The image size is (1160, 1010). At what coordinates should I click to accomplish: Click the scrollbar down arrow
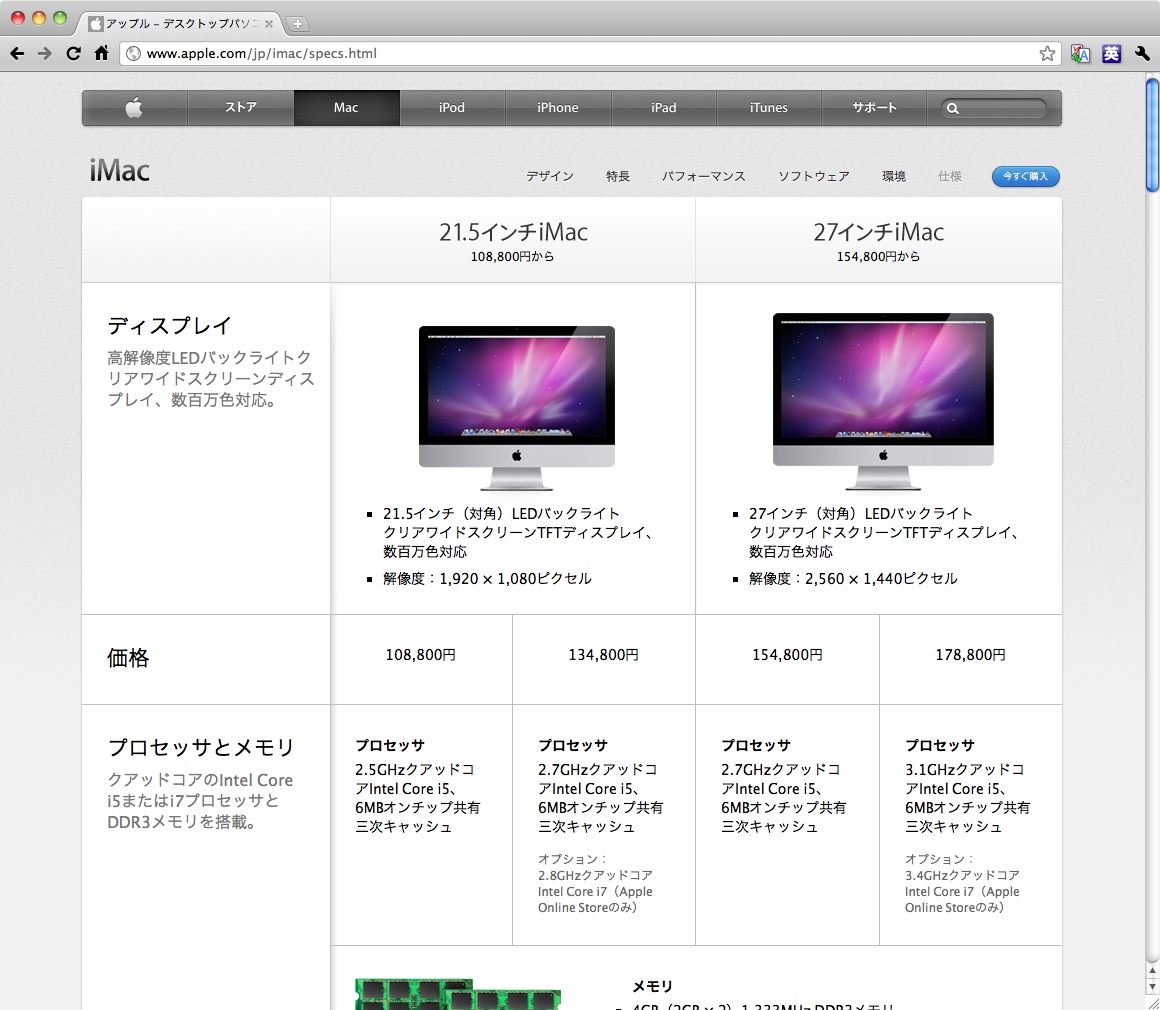(1153, 988)
